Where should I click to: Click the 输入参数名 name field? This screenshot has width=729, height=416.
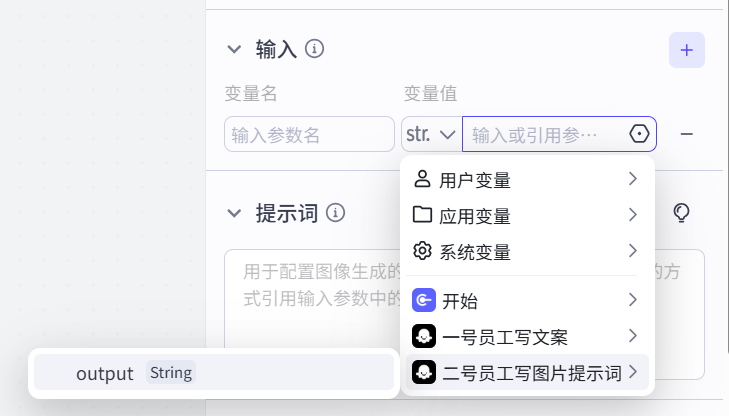click(309, 134)
